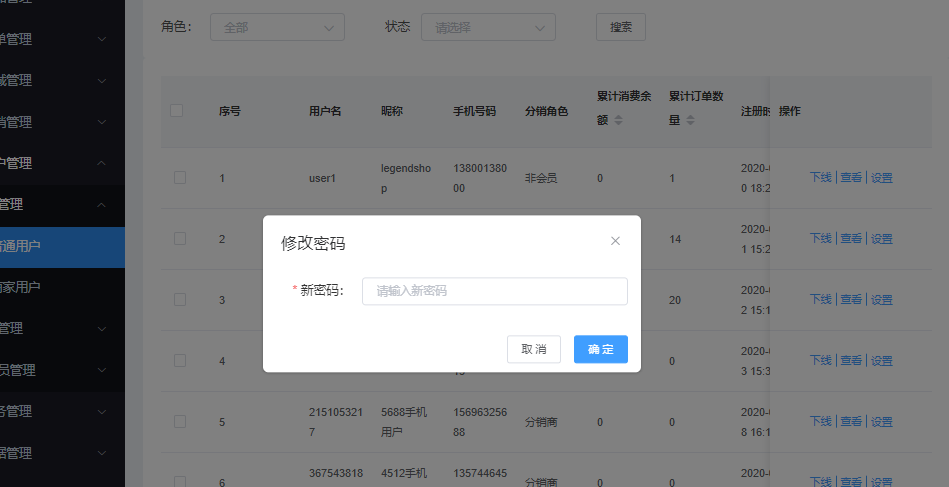Tick the checkbox for row 5
Viewport: 949px width, 487px height.
[180, 422]
